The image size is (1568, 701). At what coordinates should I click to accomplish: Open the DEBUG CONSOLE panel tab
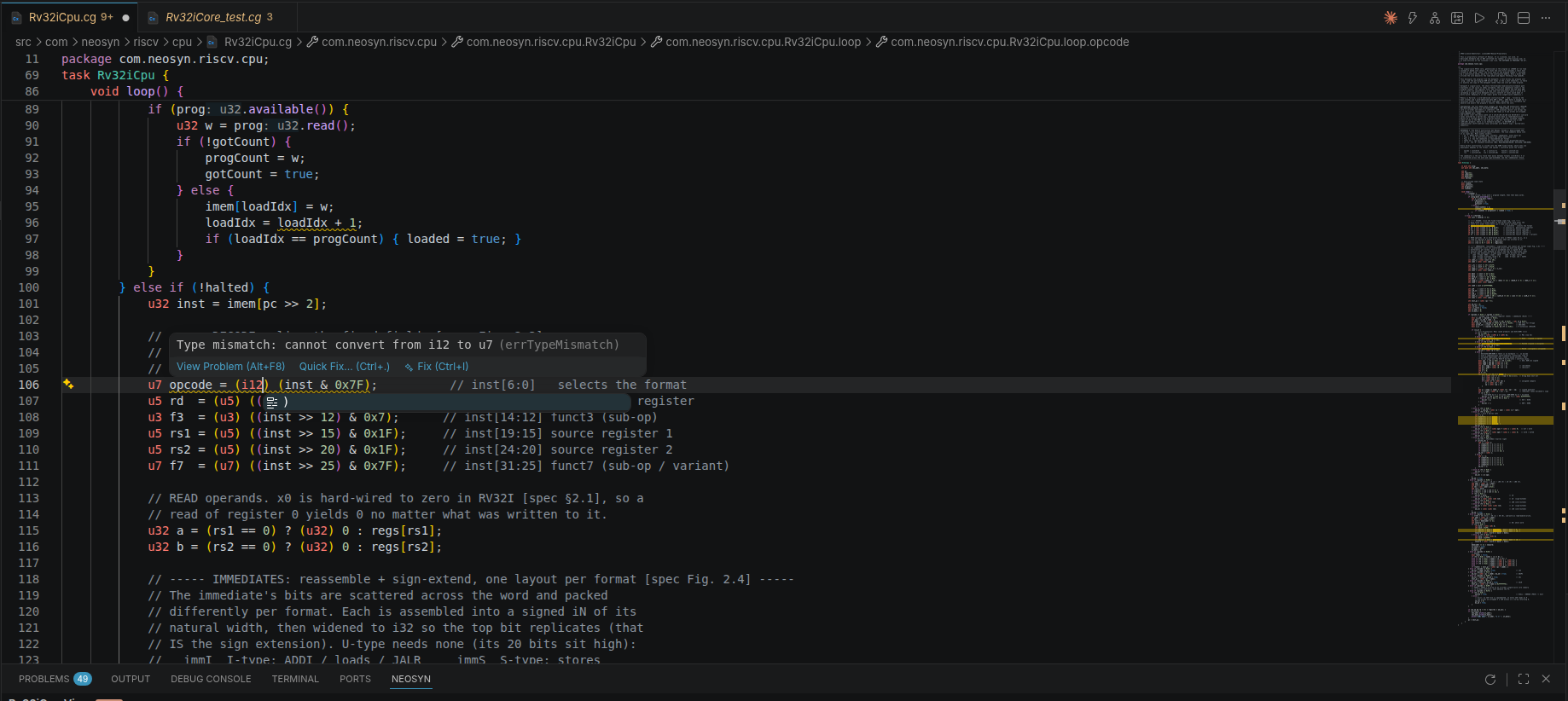click(x=211, y=679)
